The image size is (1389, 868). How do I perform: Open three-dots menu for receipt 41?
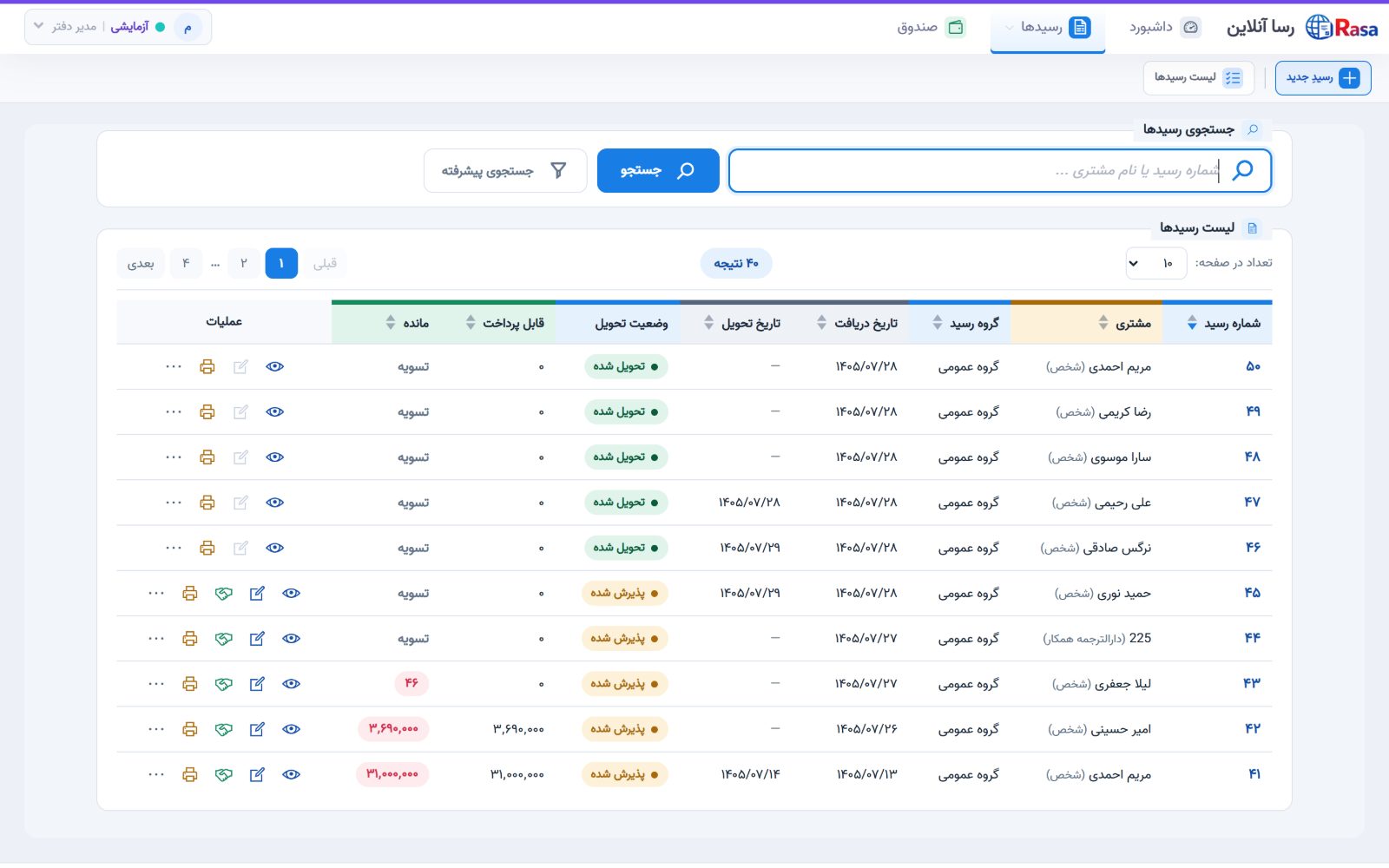(156, 774)
